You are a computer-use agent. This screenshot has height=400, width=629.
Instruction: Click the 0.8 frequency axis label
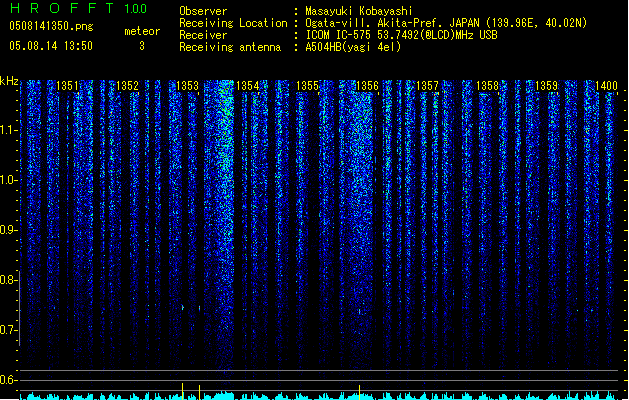coord(8,280)
